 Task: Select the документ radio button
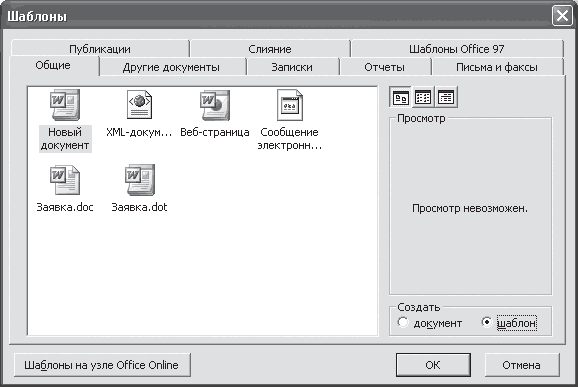click(x=403, y=322)
